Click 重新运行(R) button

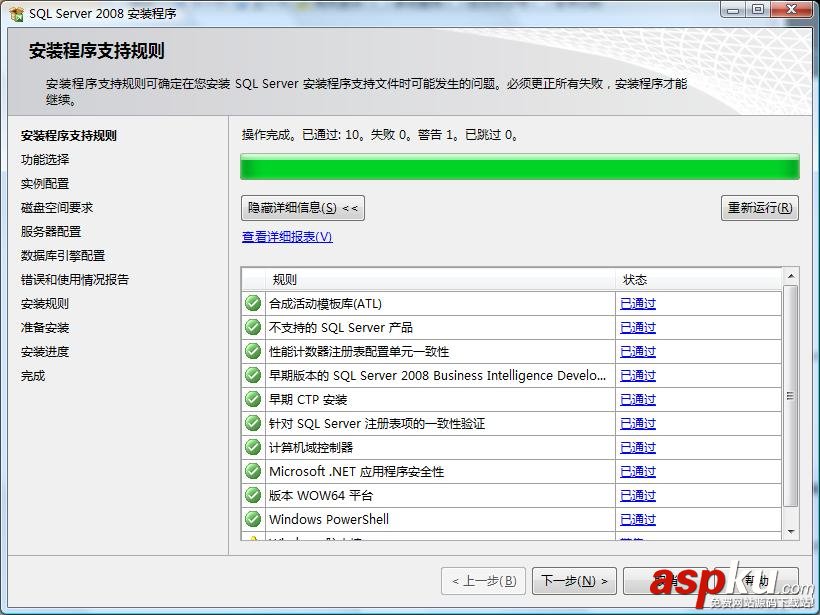click(760, 208)
